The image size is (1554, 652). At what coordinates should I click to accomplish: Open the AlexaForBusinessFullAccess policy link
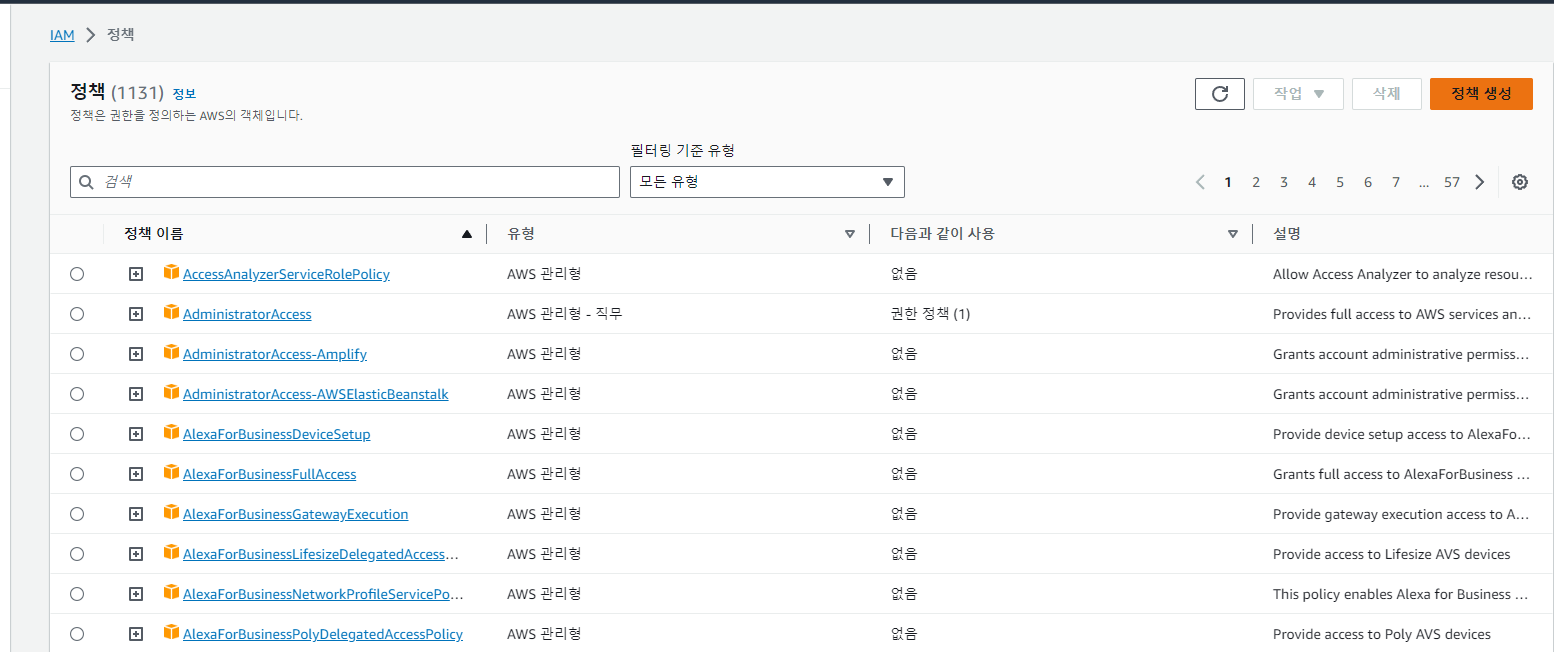click(270, 474)
